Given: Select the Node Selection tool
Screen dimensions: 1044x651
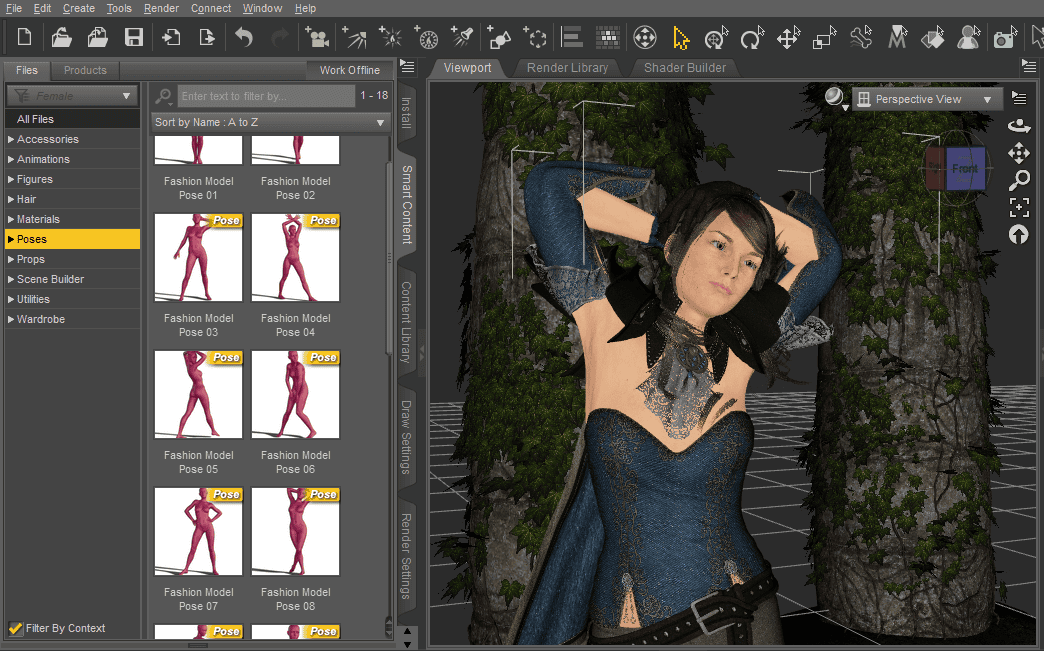Looking at the screenshot, I should tap(681, 37).
